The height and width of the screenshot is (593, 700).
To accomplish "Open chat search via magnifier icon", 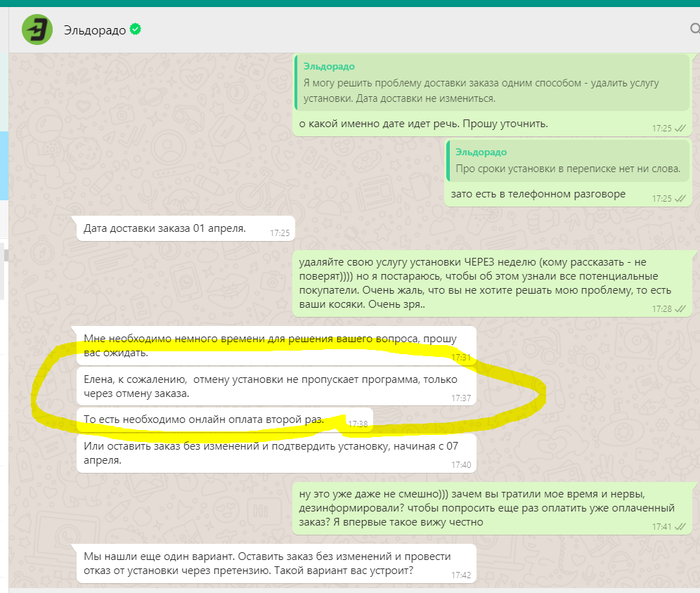I will click(695, 29).
